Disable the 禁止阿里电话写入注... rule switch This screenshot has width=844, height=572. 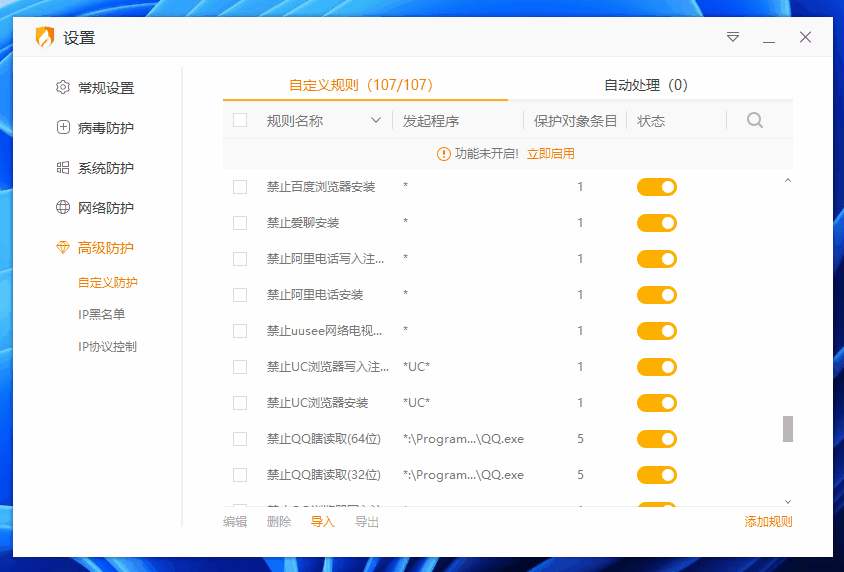click(657, 259)
